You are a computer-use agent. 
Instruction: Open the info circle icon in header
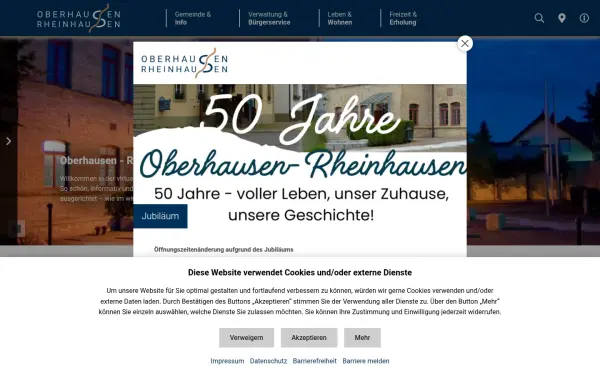[584, 18]
